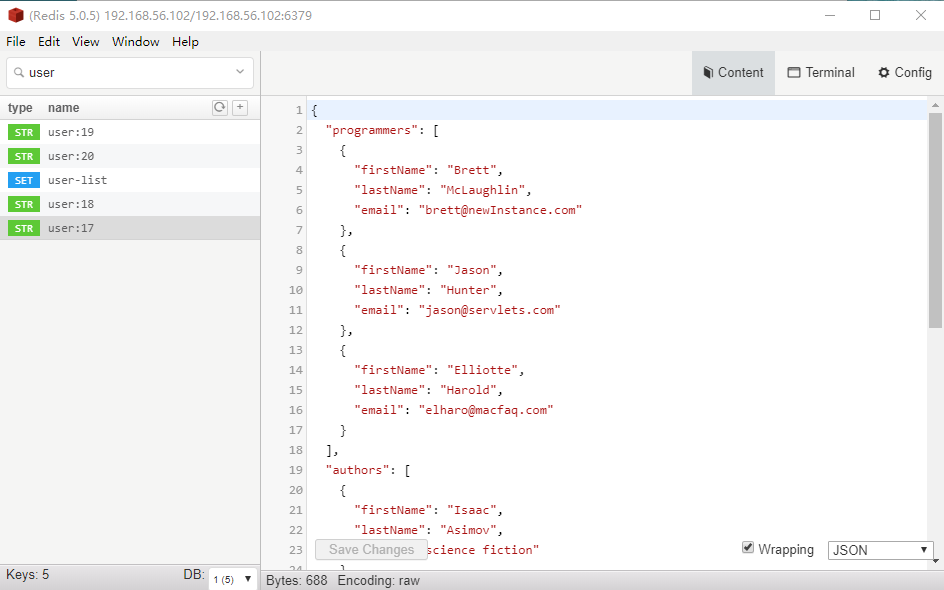Click the Save Changes button
Viewport: 944px width, 590px height.
(371, 549)
